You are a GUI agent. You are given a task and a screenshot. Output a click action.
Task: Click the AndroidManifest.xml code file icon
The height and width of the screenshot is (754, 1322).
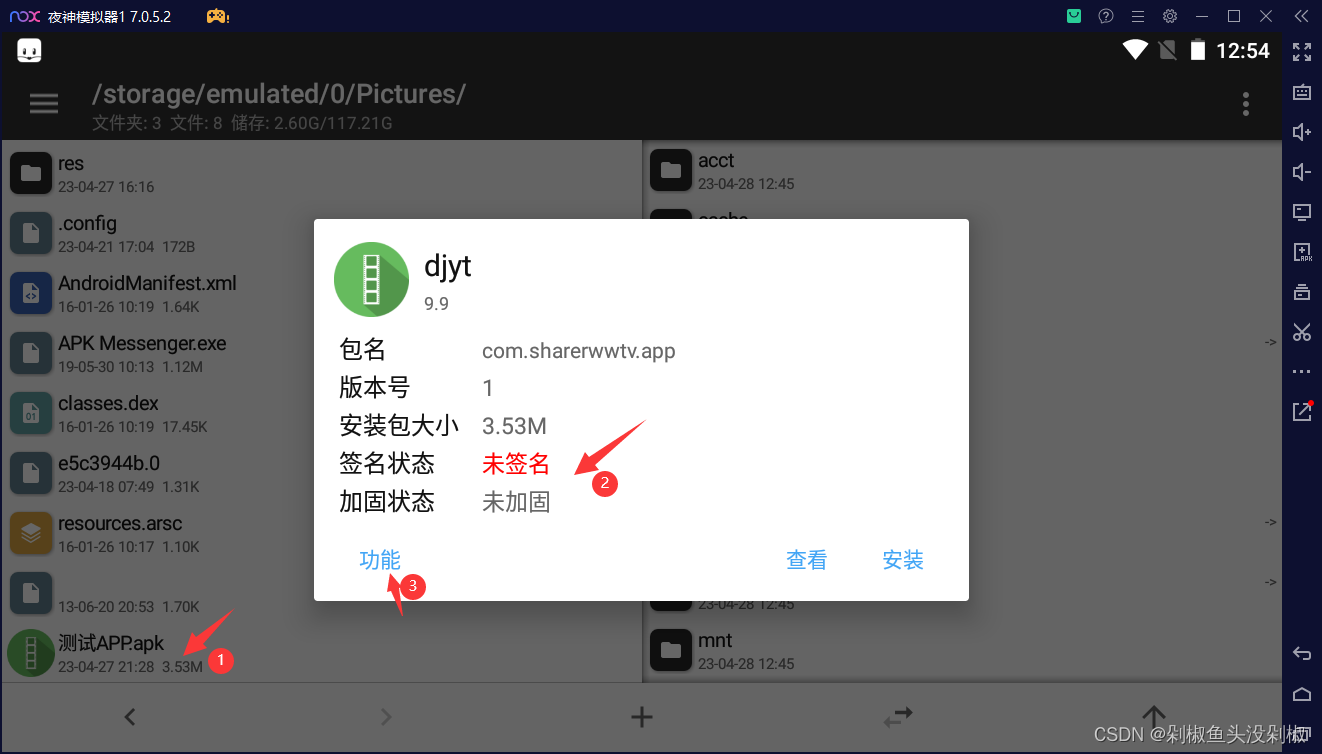[31, 293]
